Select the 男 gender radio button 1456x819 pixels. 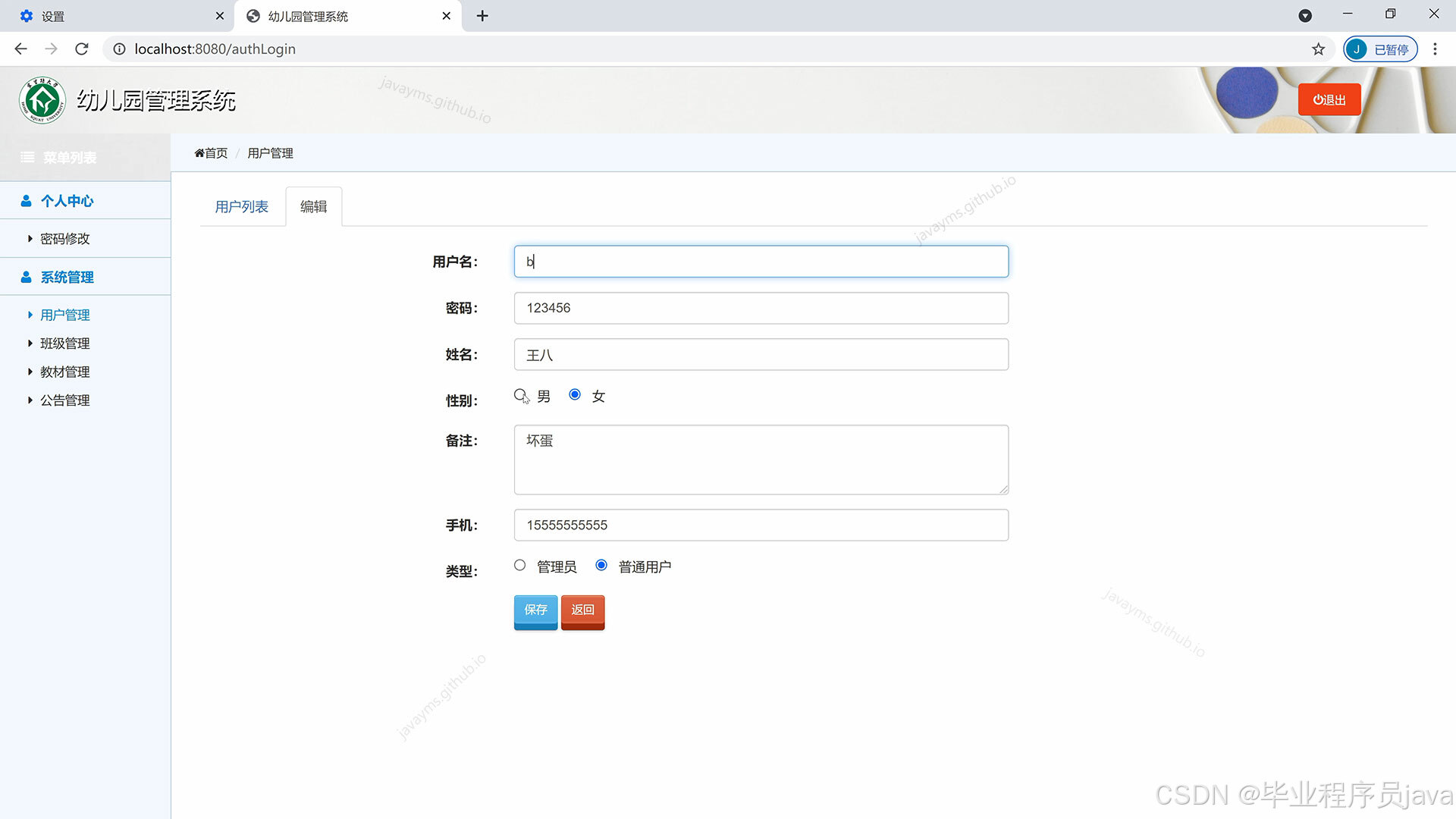click(520, 395)
